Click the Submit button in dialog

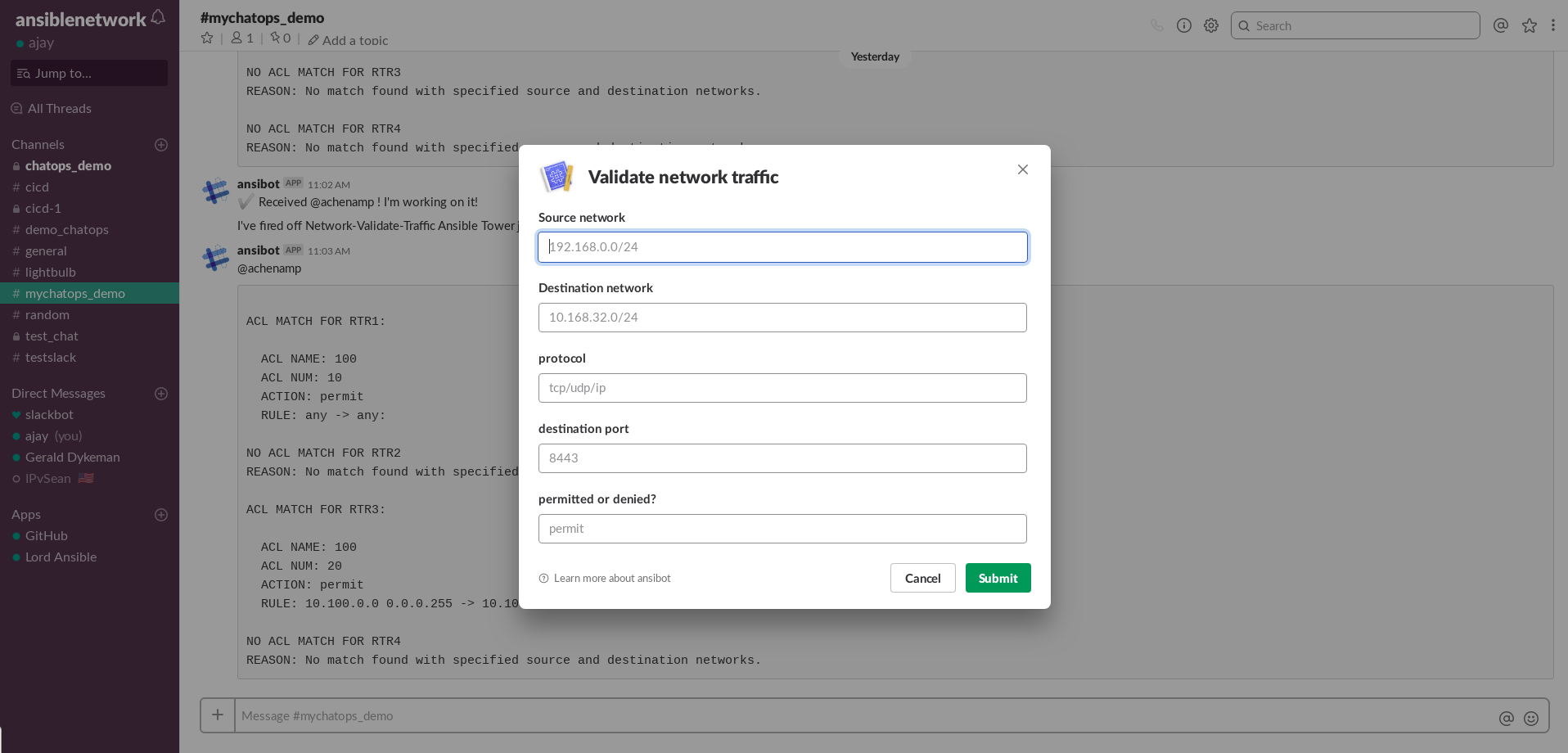[x=998, y=578]
